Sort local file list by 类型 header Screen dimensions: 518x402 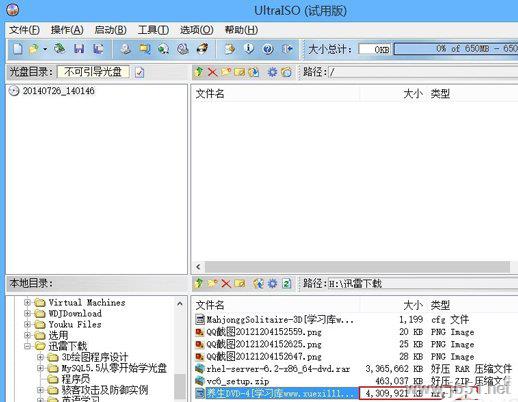tap(440, 305)
